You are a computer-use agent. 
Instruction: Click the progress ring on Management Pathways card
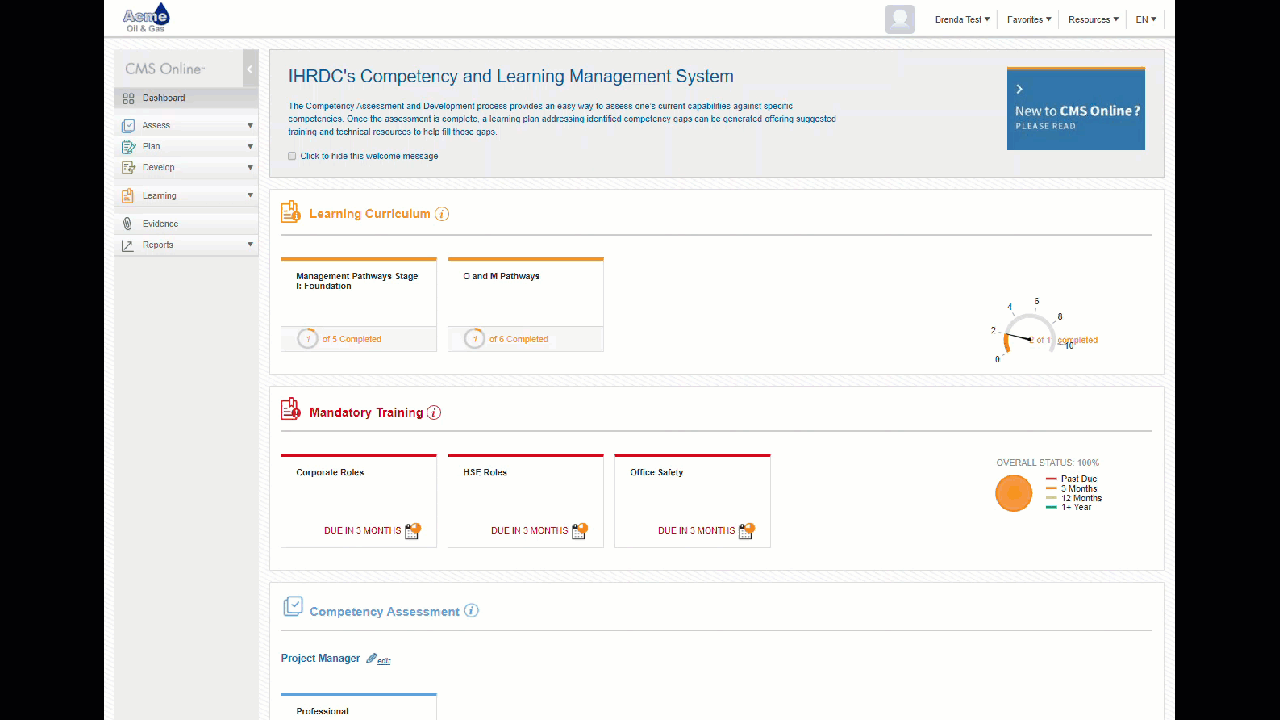coord(308,339)
